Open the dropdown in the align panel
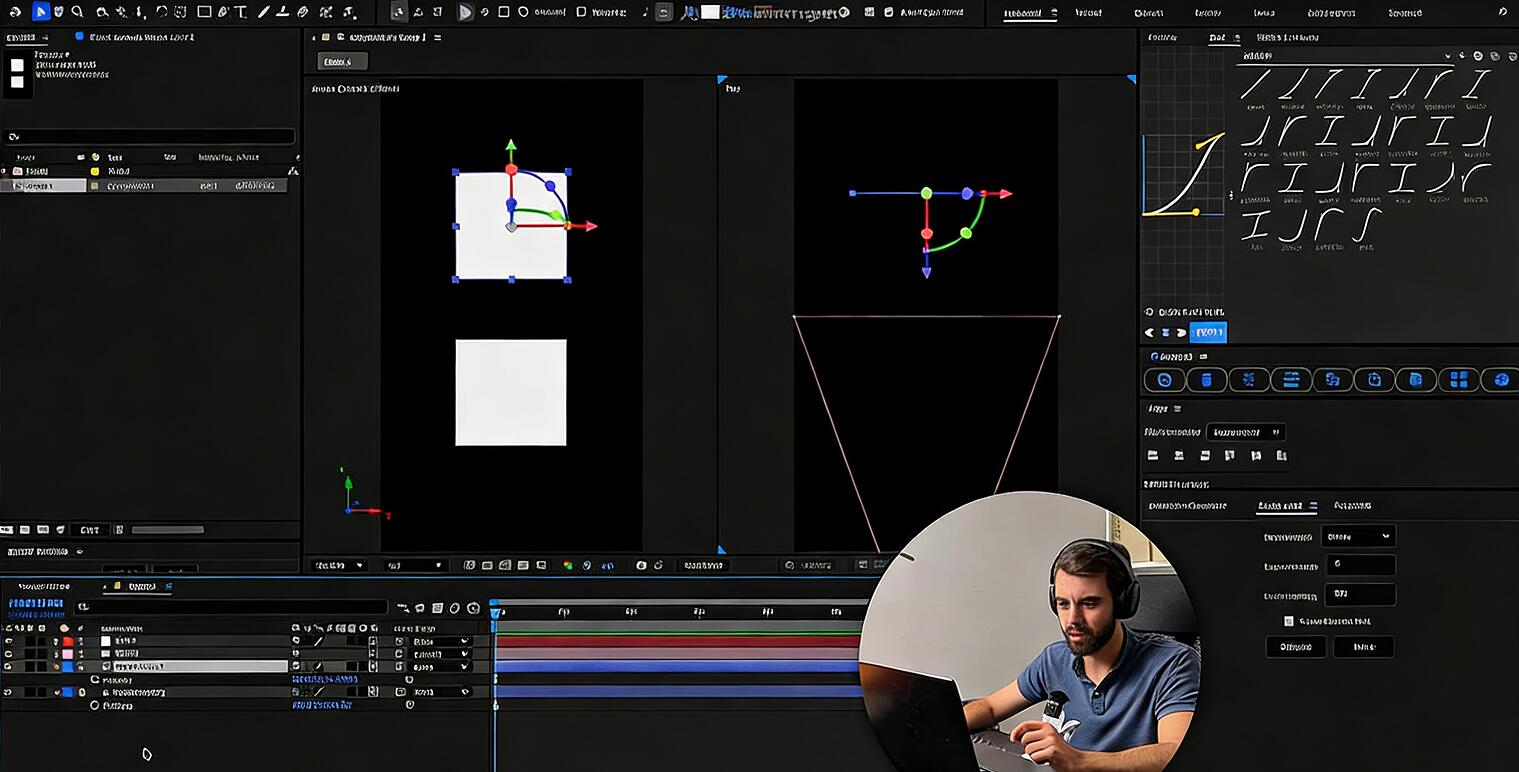 tap(1245, 432)
